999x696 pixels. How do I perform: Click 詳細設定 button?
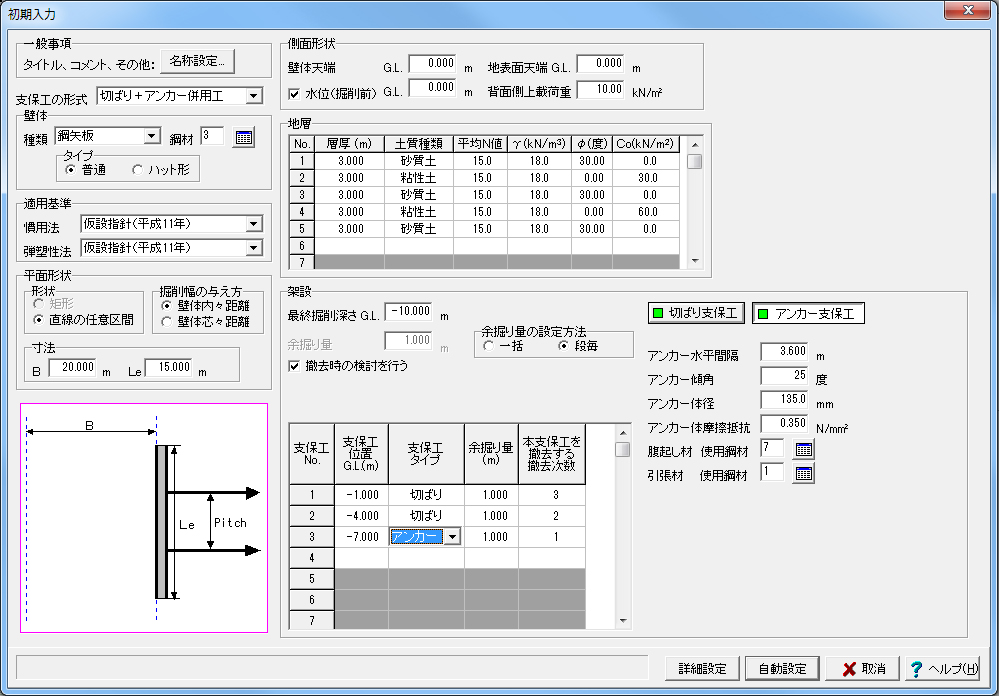pos(703,668)
